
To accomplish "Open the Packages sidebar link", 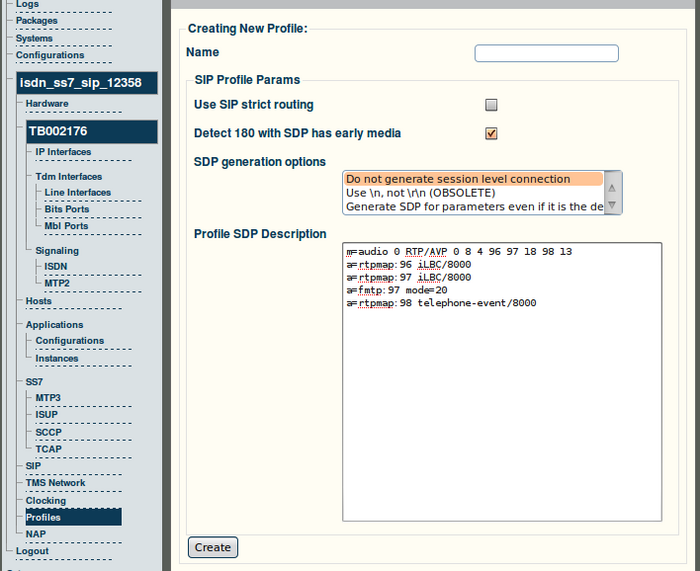I will click(37, 21).
